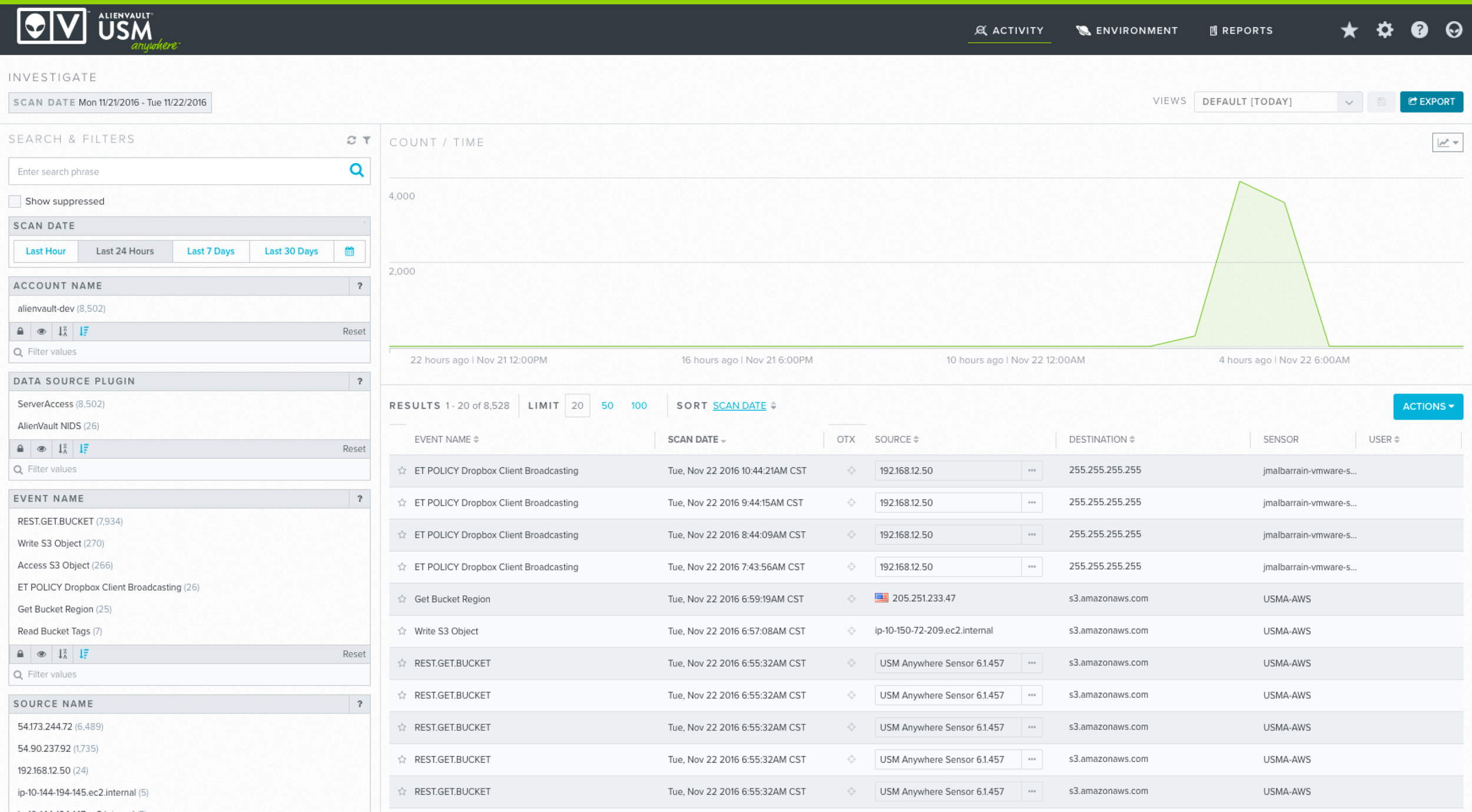Switch to Last 7 Days tab
The image size is (1472, 812).
click(210, 251)
